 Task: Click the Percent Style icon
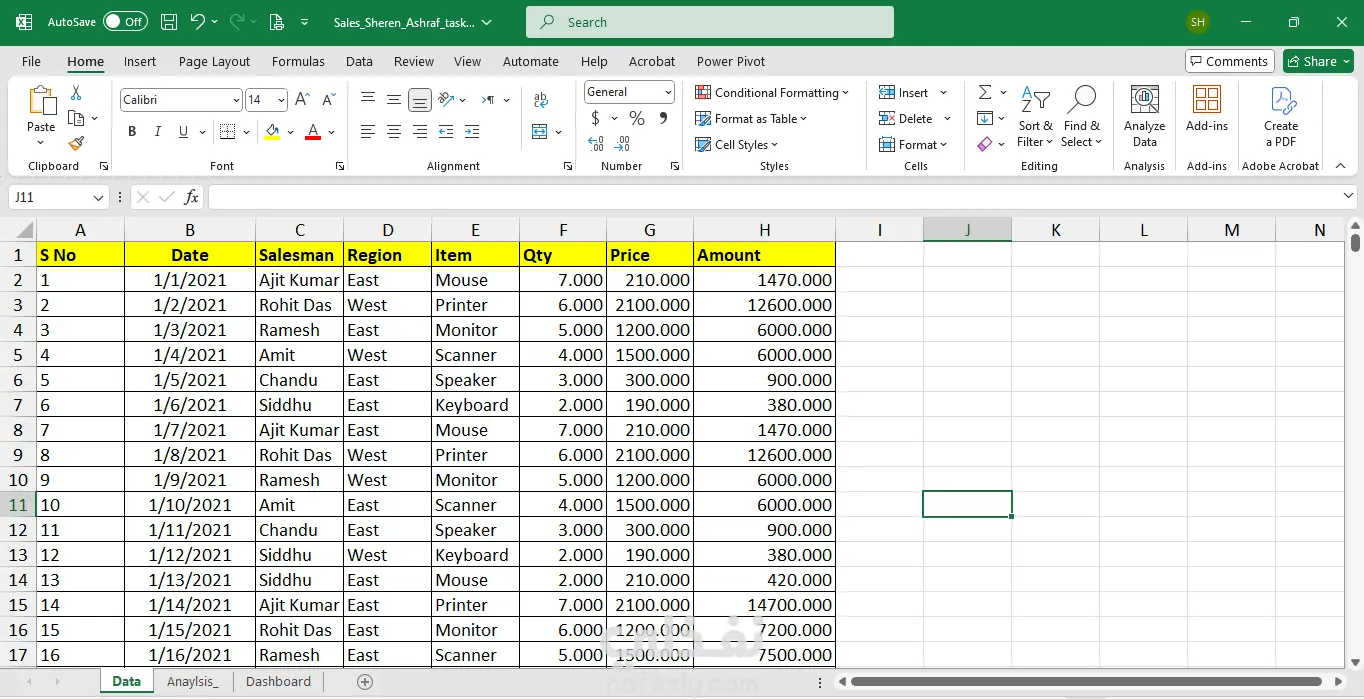tap(636, 118)
